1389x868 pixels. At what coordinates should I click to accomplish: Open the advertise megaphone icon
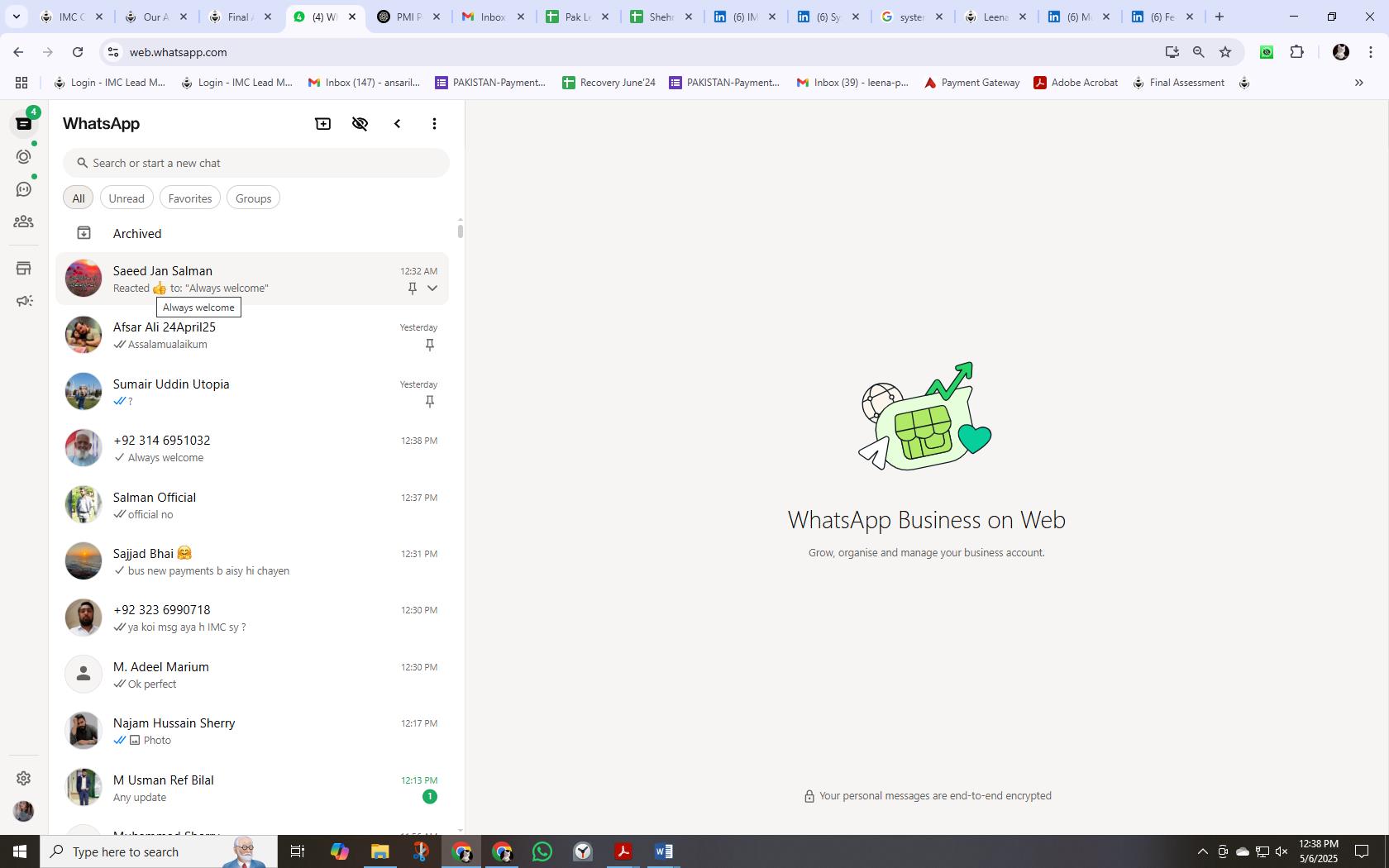coord(24,301)
